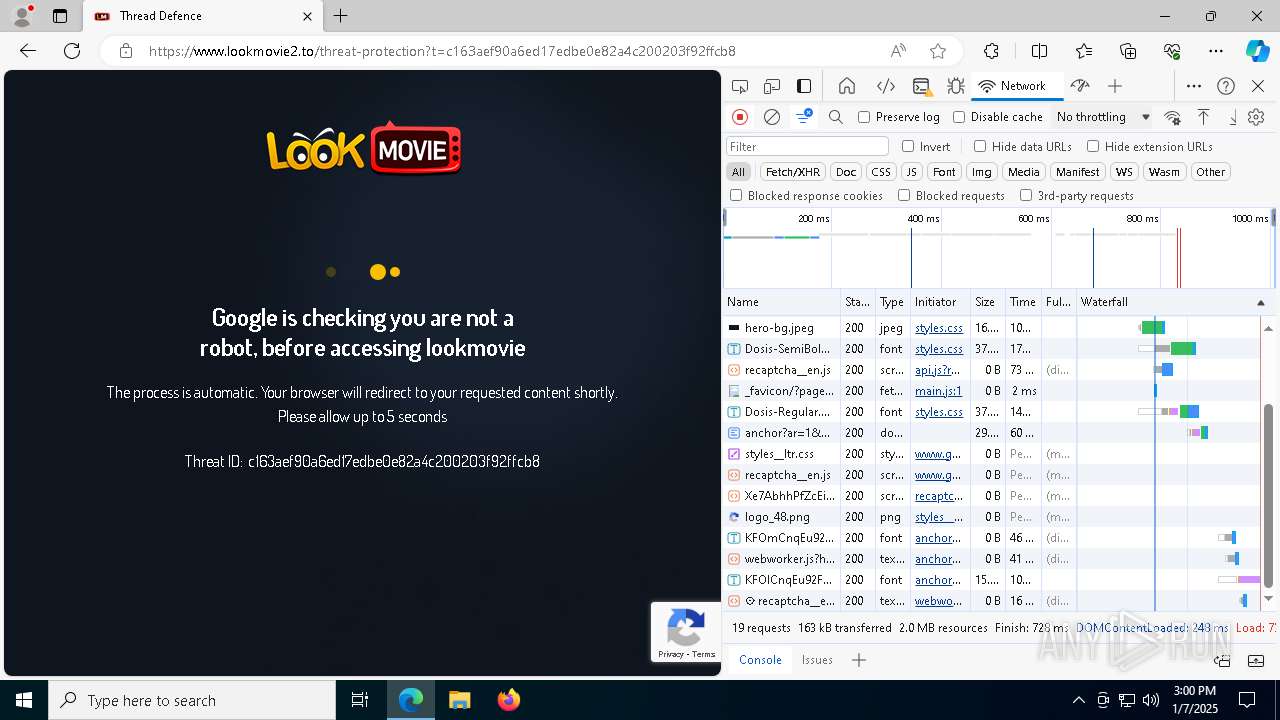The width and height of the screenshot is (1280, 720).
Task: Open network conditions wifi-gear icon
Action: 1172,117
